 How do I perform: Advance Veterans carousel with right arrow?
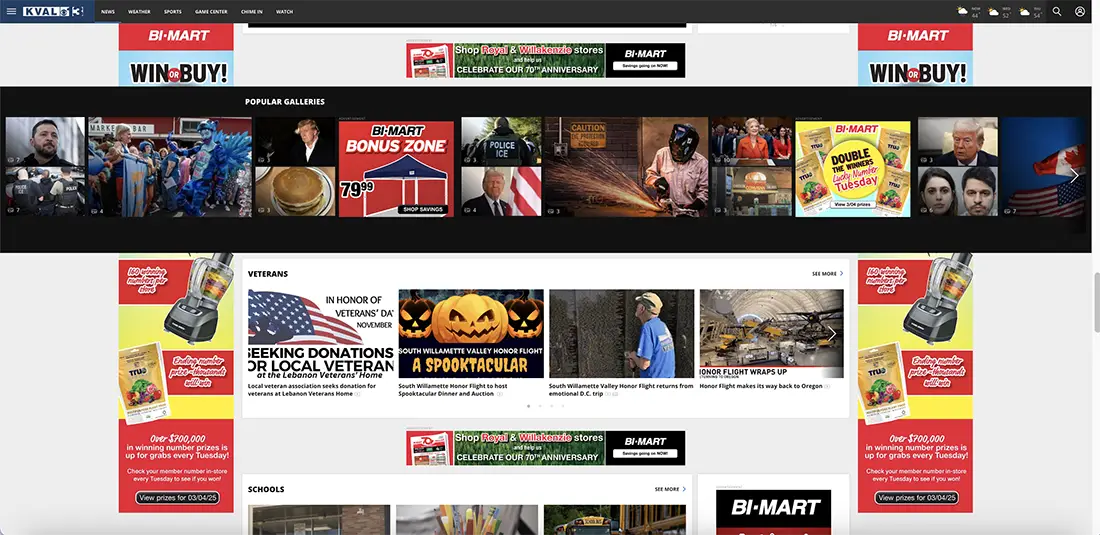point(832,334)
